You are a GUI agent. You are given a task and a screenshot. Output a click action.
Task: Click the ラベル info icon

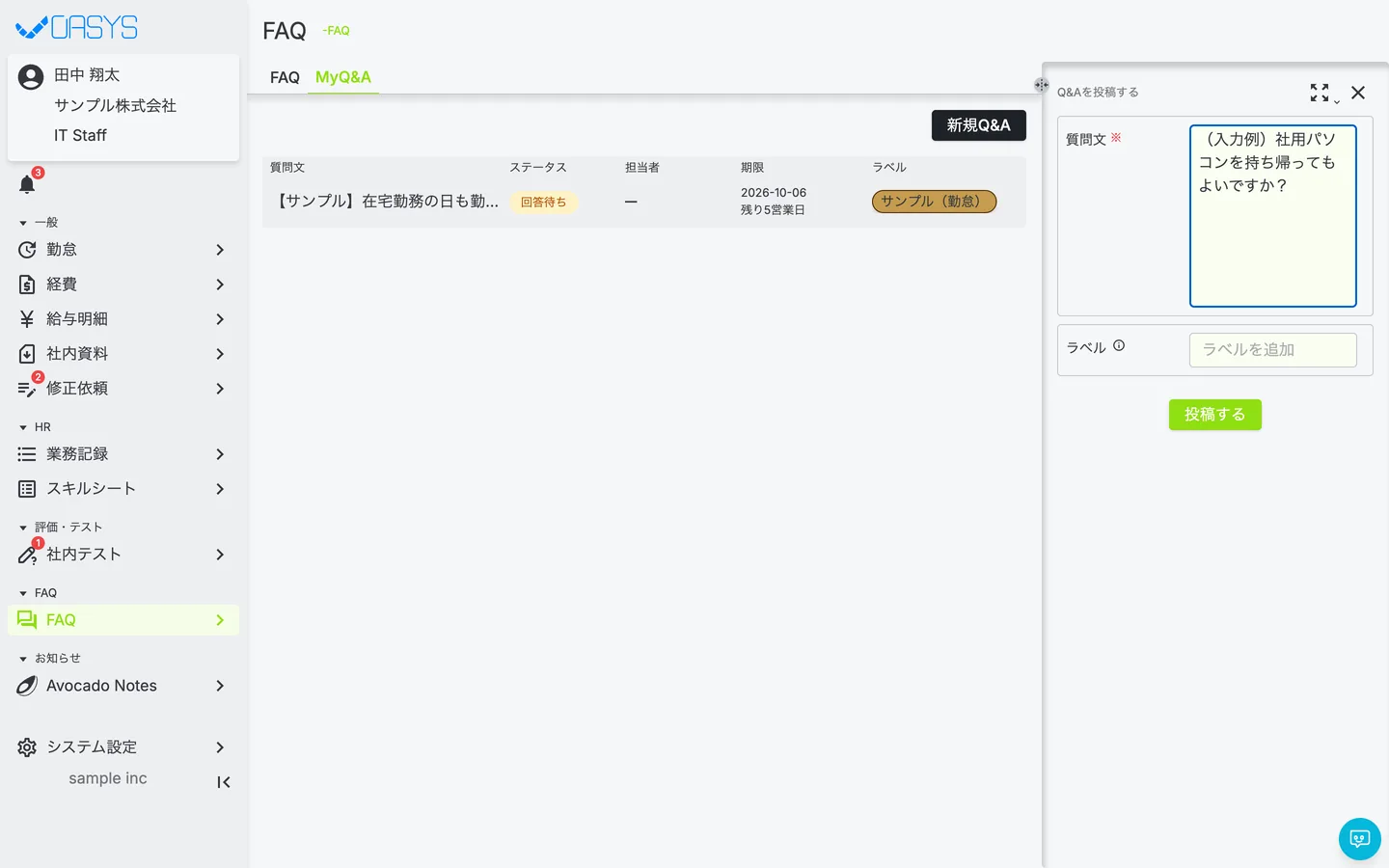coord(1119,346)
